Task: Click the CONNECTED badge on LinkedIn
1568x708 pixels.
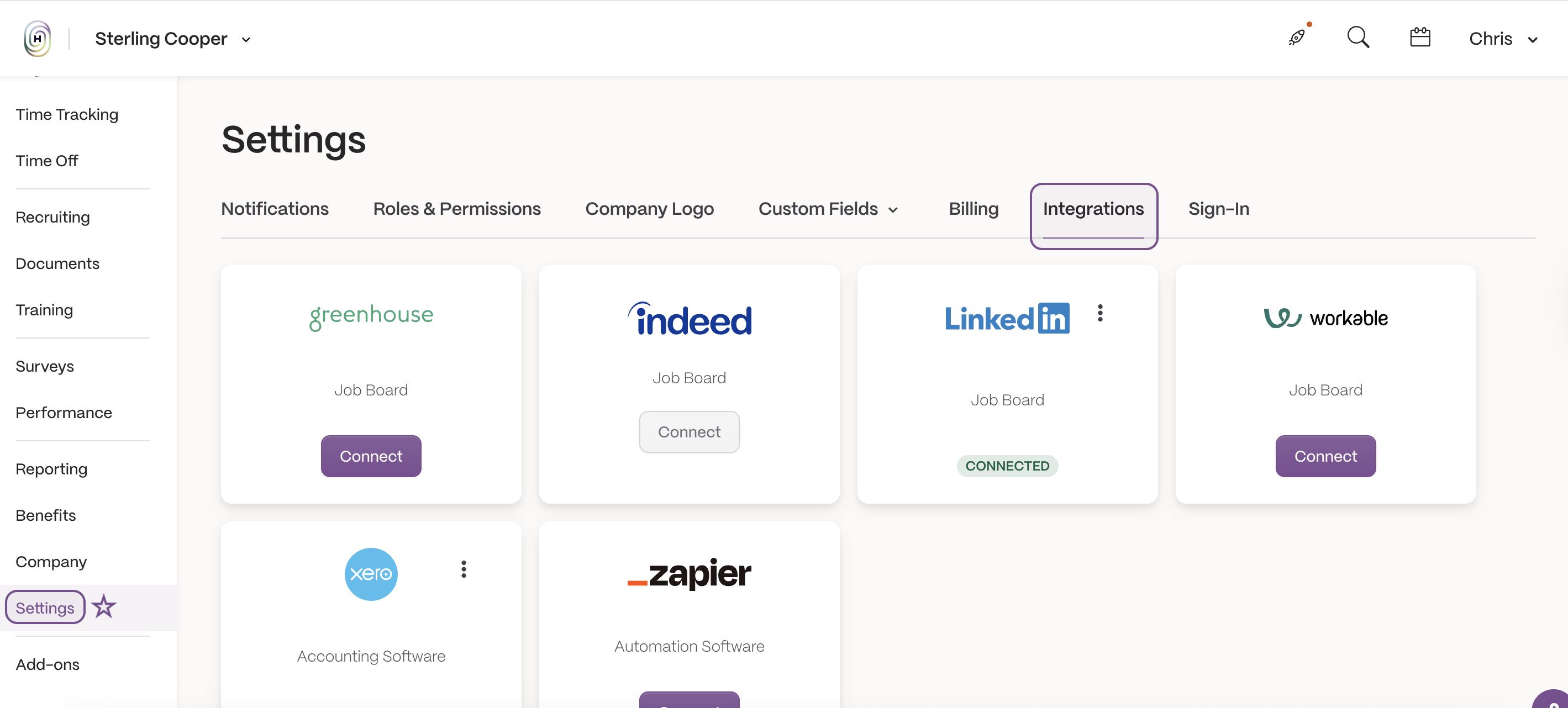Action: tap(1007, 466)
